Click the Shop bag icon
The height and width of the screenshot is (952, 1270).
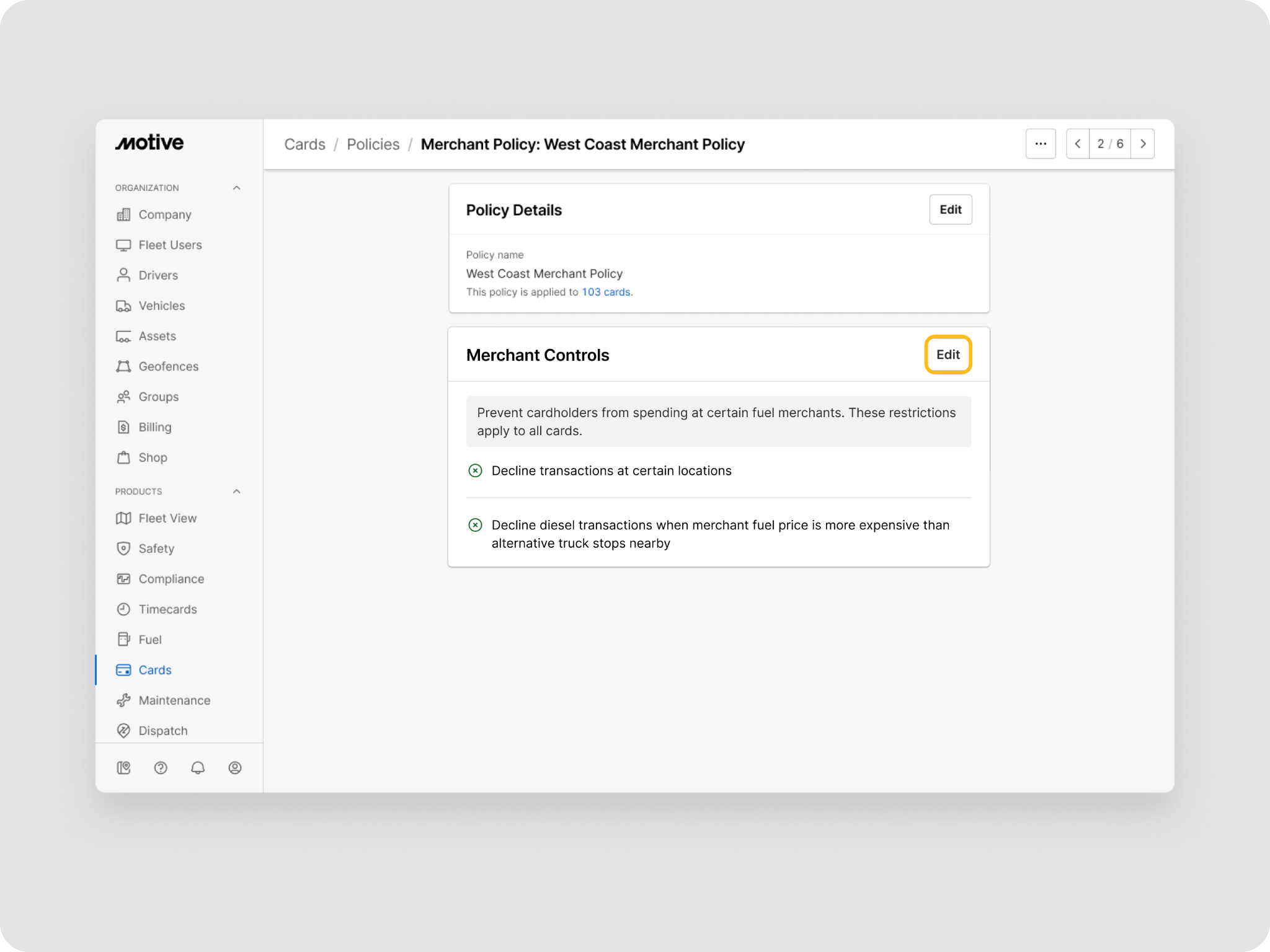(123, 457)
